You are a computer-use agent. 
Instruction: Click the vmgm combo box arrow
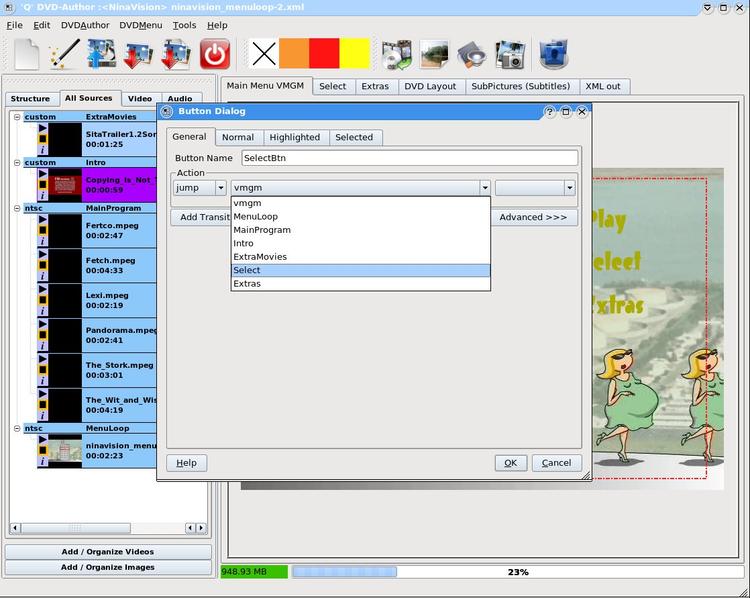(485, 188)
